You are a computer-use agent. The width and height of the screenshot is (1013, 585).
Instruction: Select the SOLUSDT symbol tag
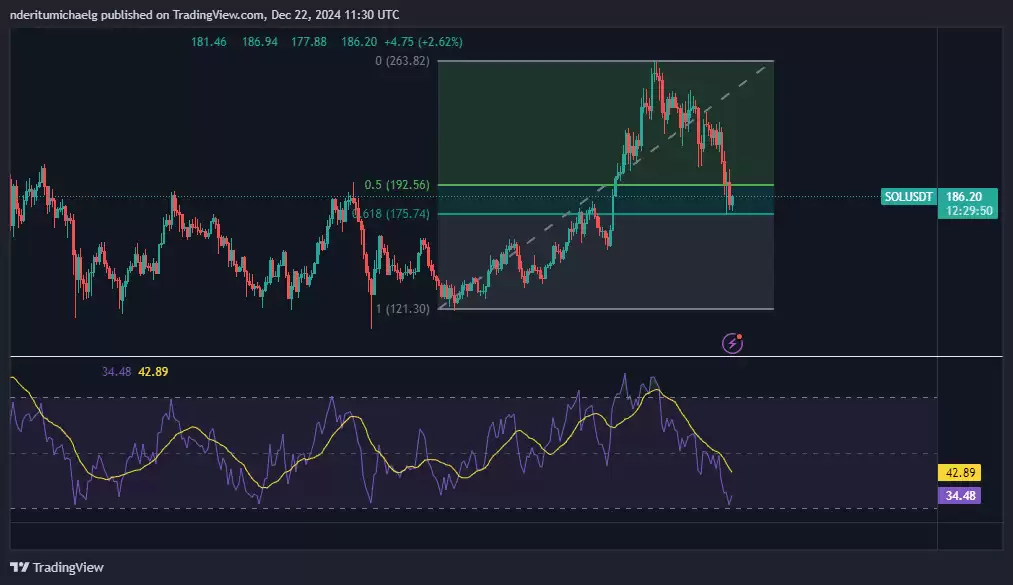(909, 197)
